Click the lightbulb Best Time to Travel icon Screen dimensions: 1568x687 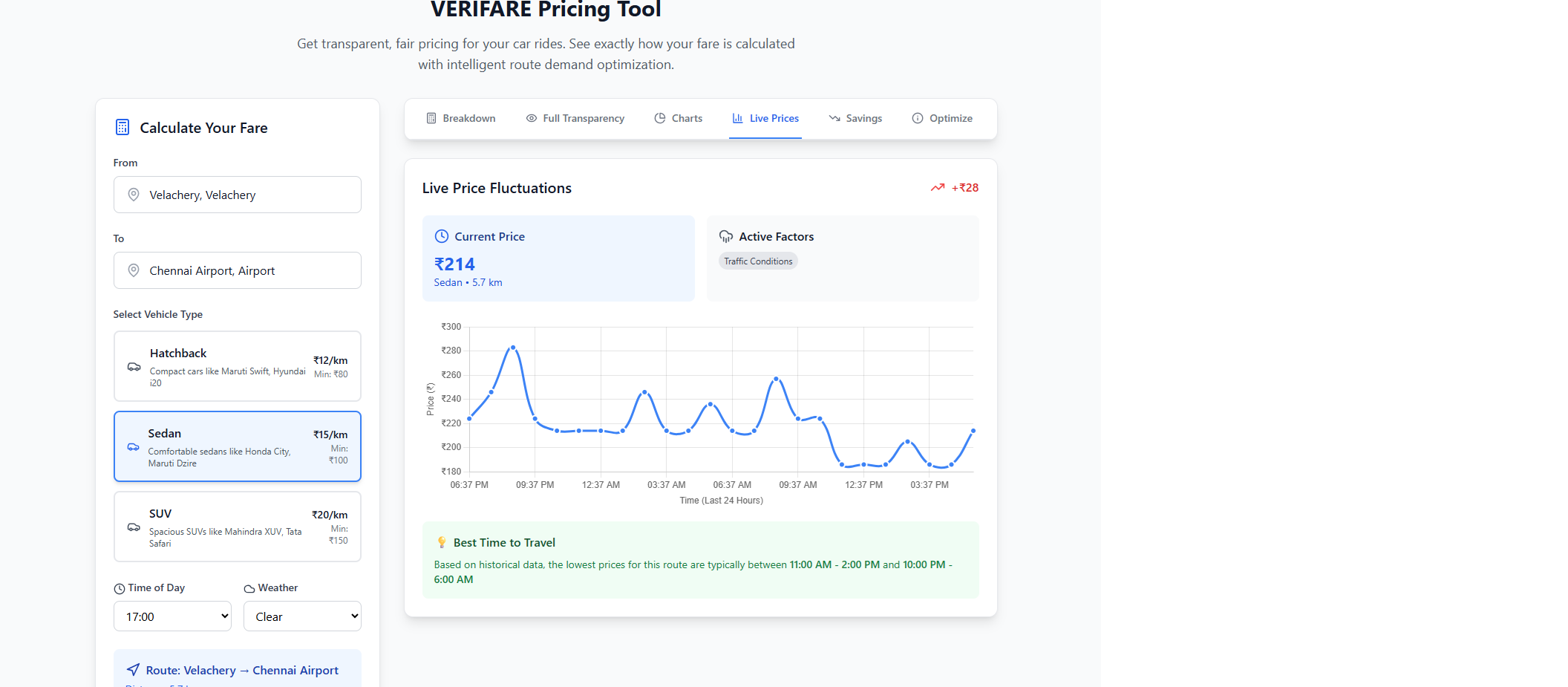(442, 542)
